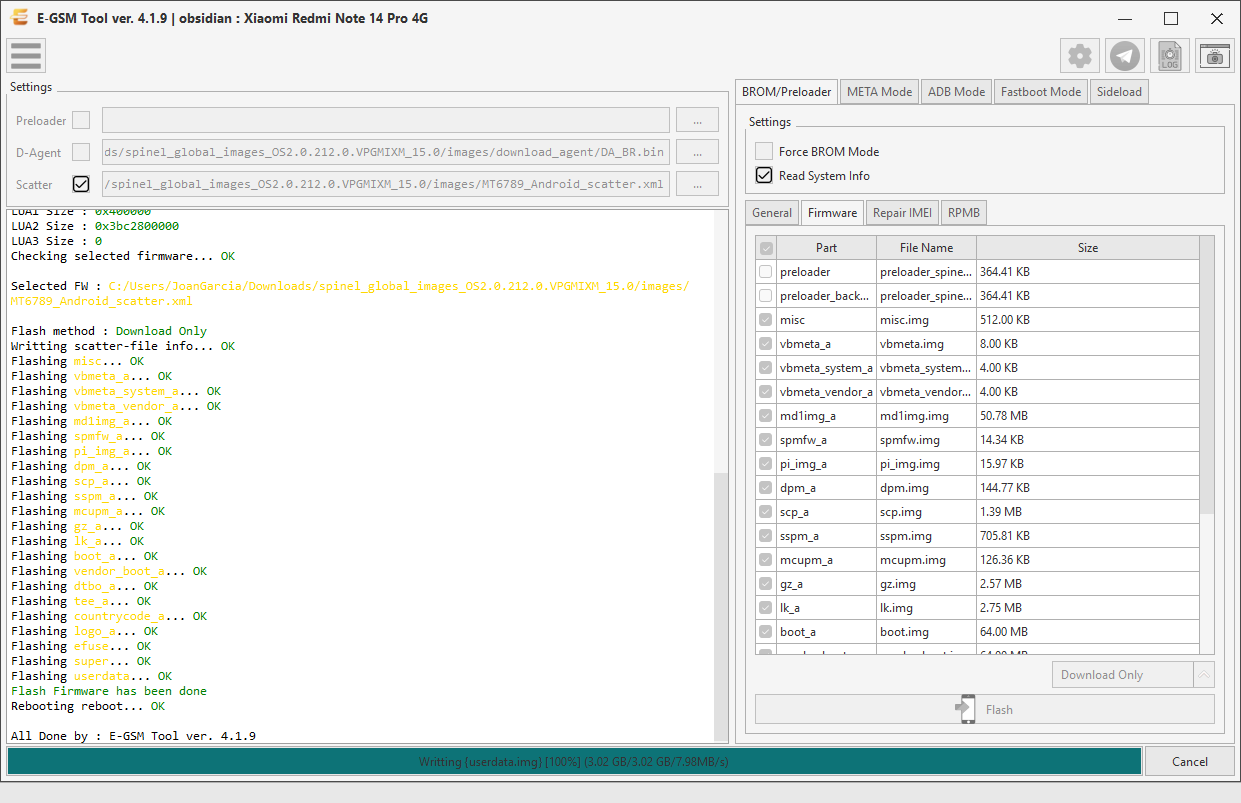Open the Repair IMEI tab
The height and width of the screenshot is (803, 1241).
point(902,212)
